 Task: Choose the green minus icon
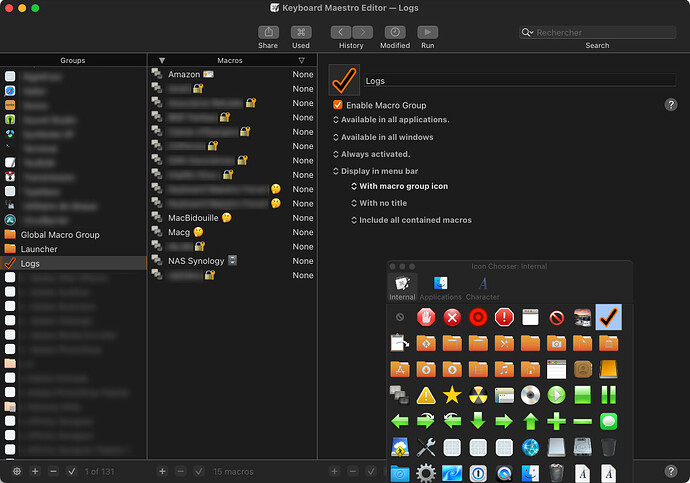583,421
